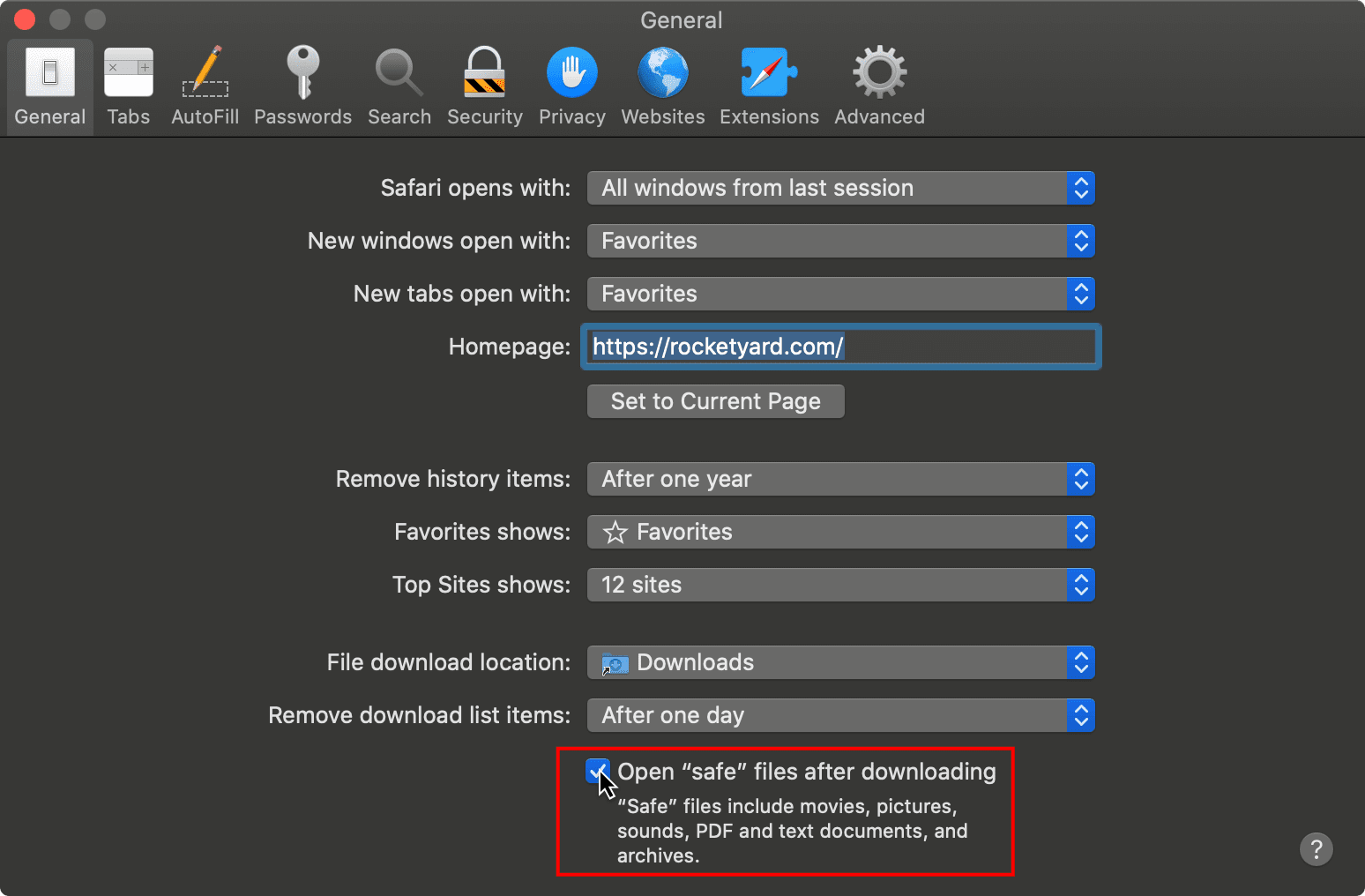Click the Set to Current Page button
This screenshot has width=1365, height=896.
point(715,401)
